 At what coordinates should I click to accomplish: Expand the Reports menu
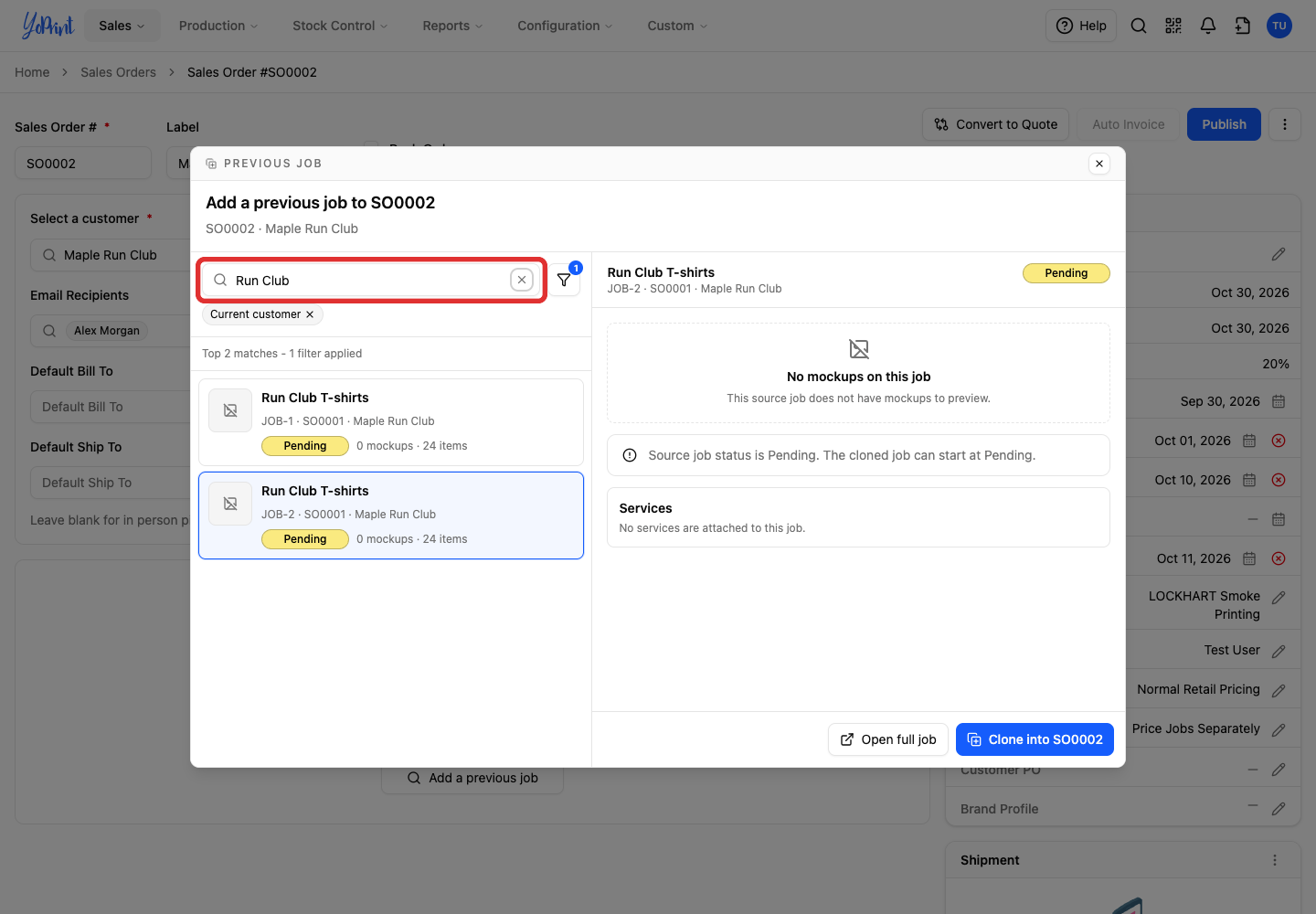coord(452,26)
